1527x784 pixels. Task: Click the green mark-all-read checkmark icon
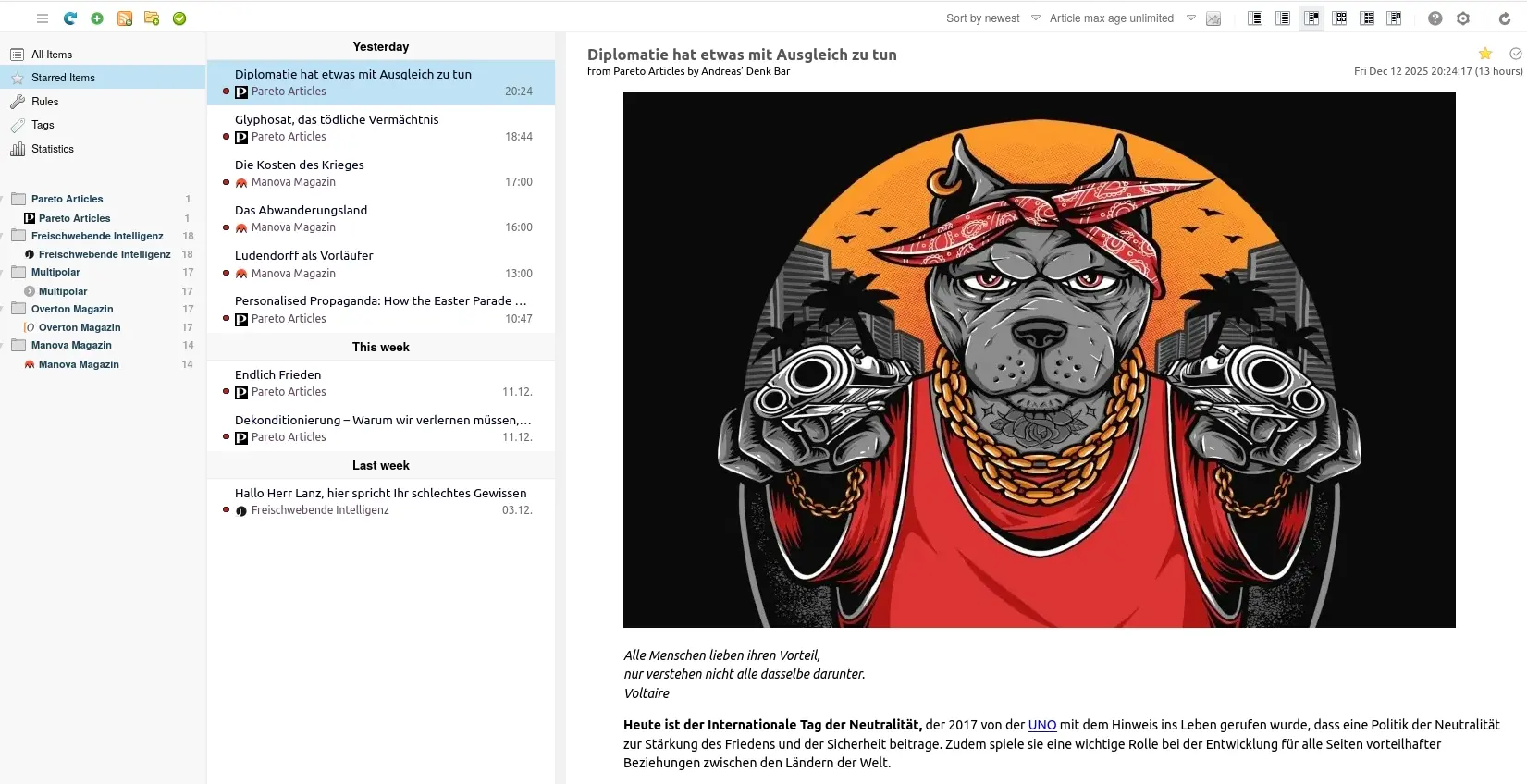coord(179,18)
